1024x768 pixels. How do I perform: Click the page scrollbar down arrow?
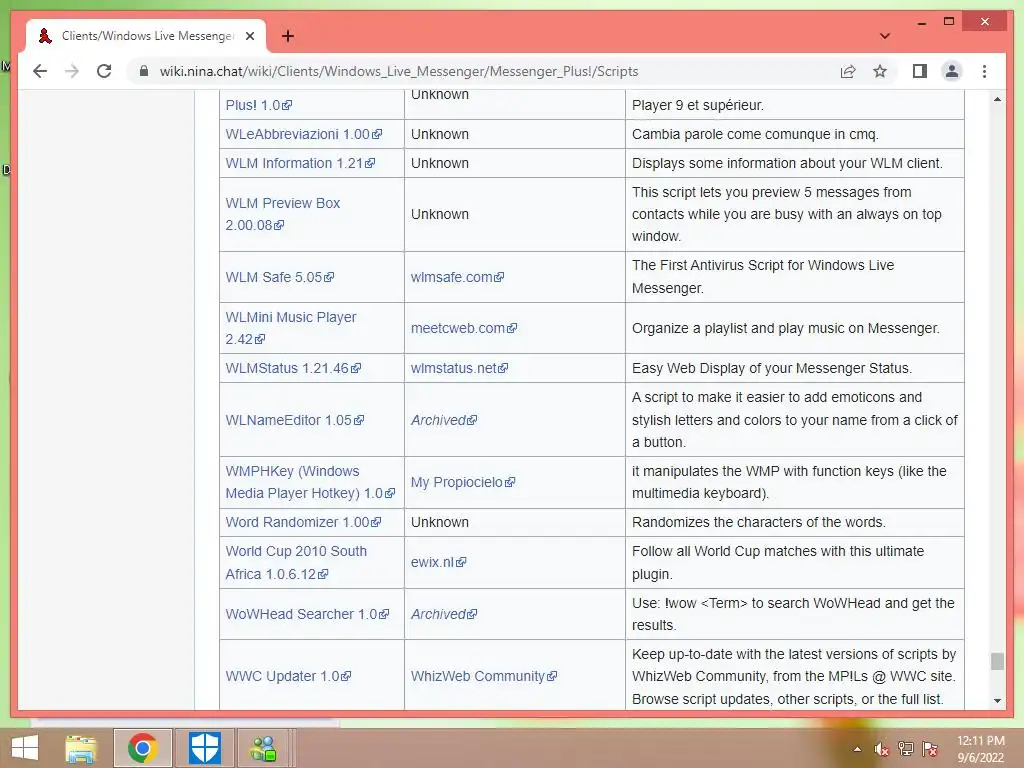[x=997, y=701]
